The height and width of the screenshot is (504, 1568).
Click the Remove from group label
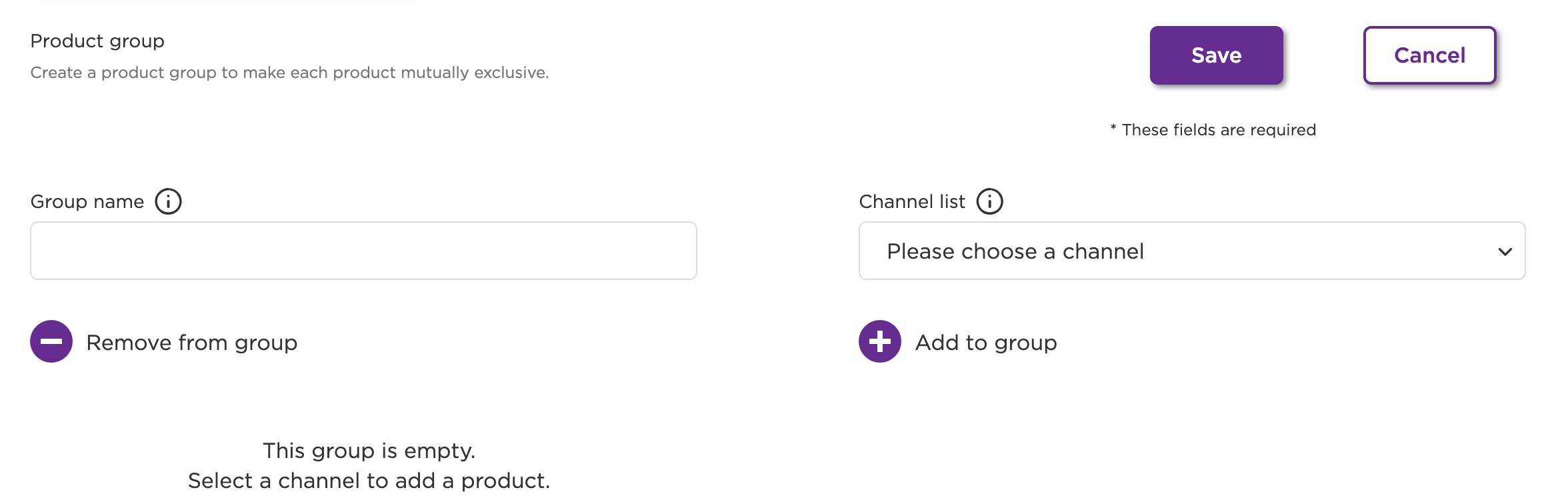[192, 343]
